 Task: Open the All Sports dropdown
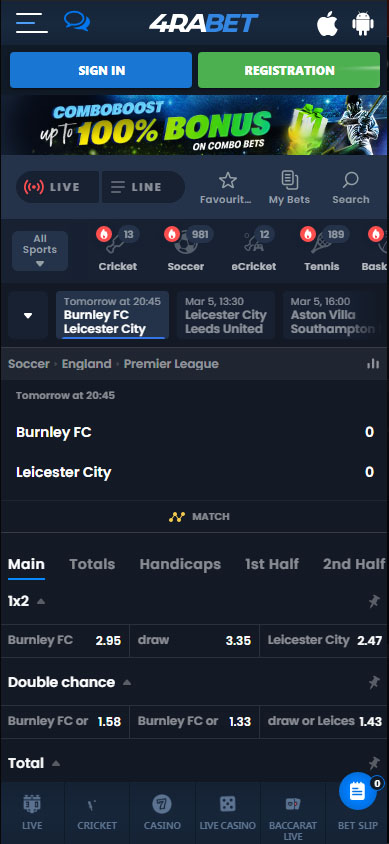point(40,251)
